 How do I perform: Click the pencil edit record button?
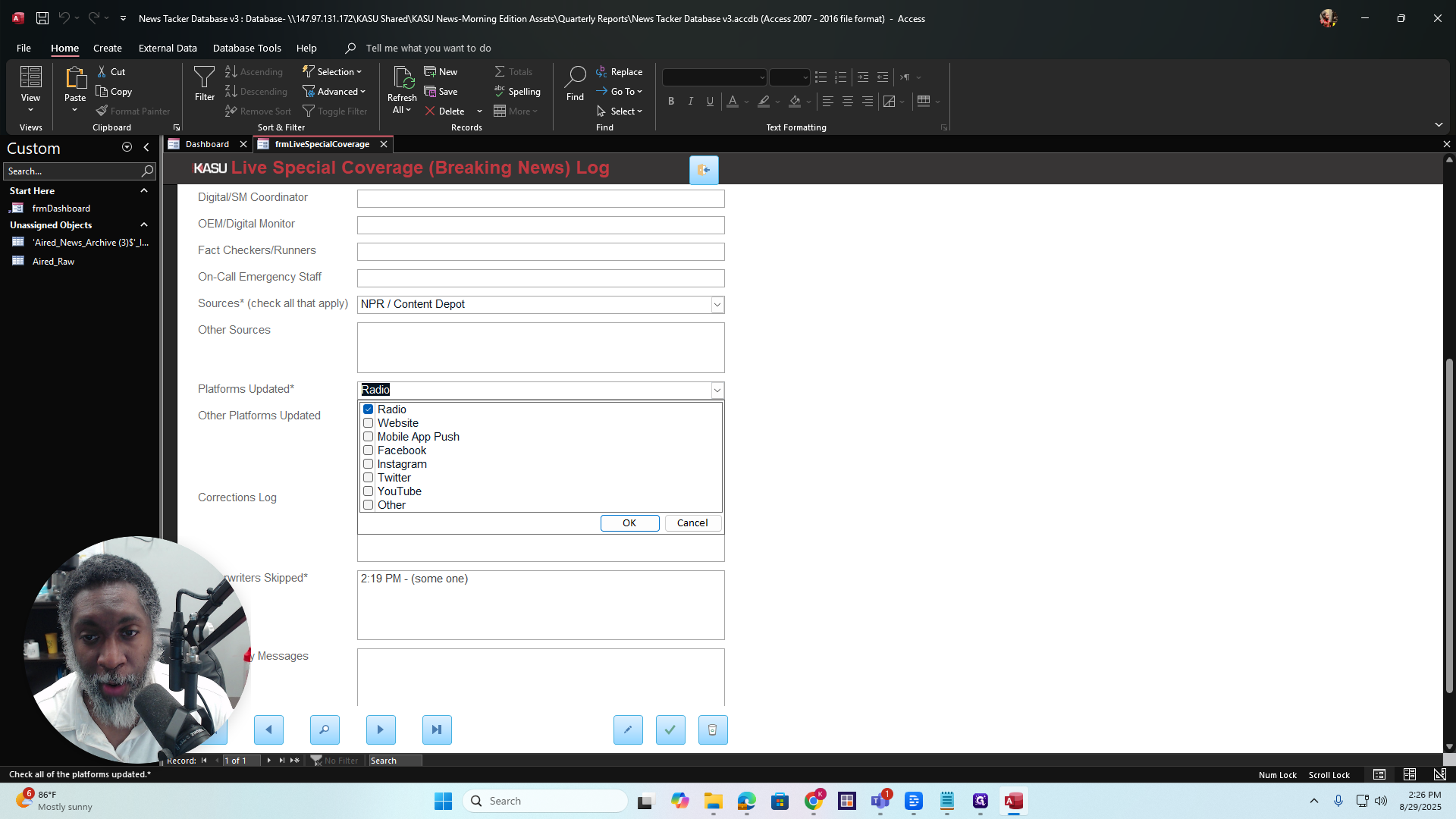[628, 730]
